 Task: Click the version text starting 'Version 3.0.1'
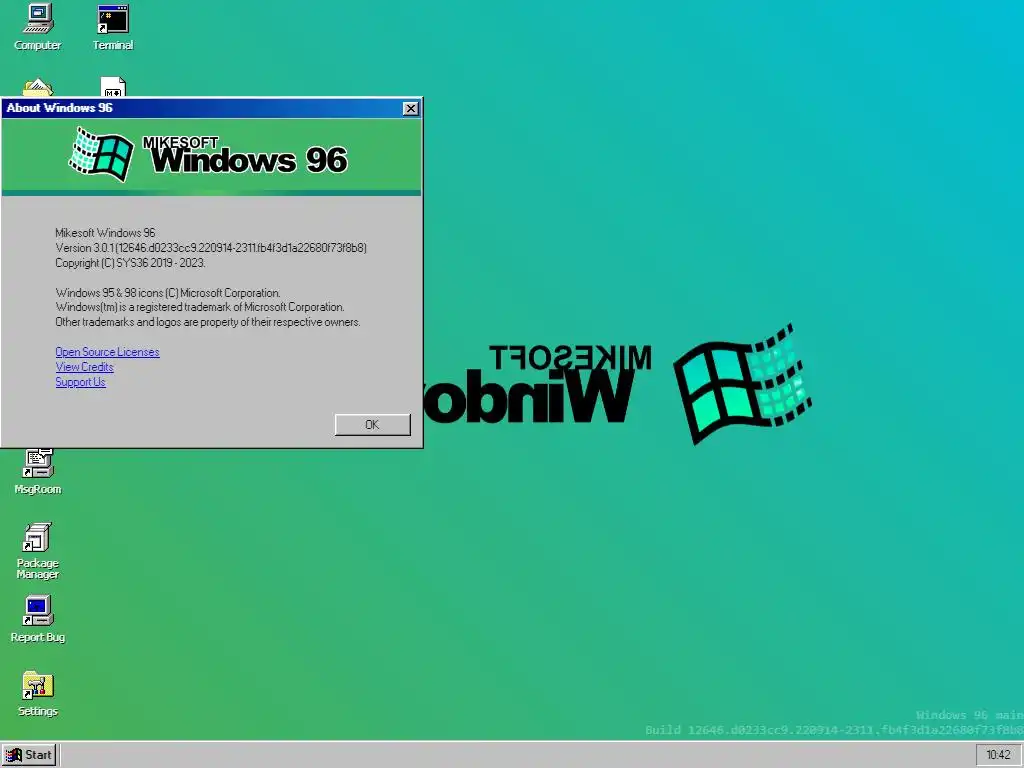point(211,248)
